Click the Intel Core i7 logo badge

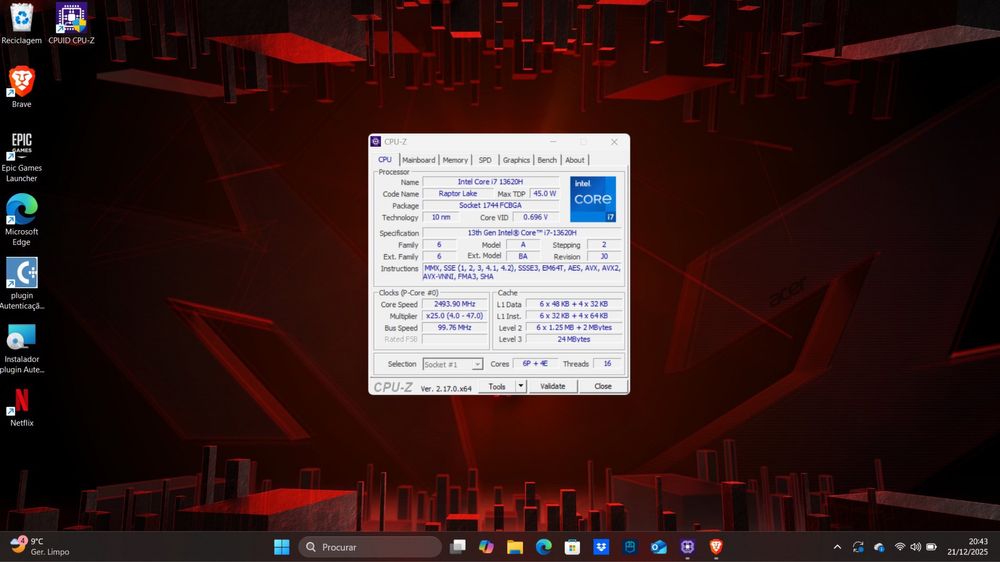[x=593, y=199]
